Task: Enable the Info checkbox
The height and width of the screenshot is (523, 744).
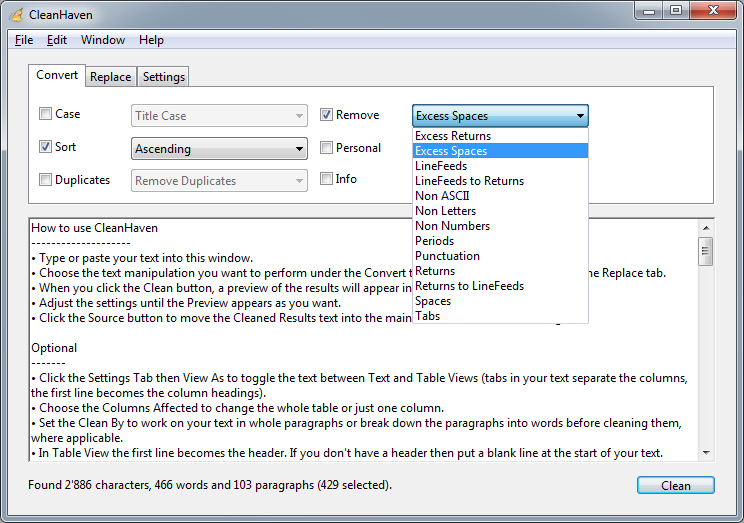Action: click(x=326, y=179)
